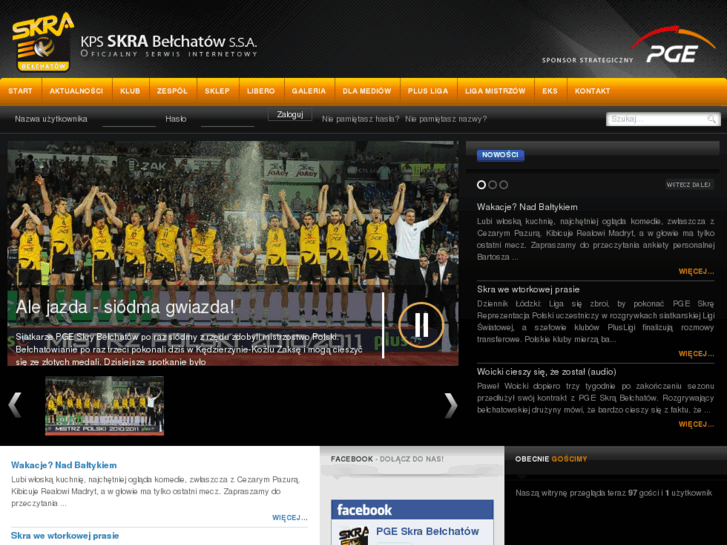This screenshot has width=727, height=545.
Task: Click WIĘCEJ under Skra we wtorkowej prasie news
Action: point(696,354)
